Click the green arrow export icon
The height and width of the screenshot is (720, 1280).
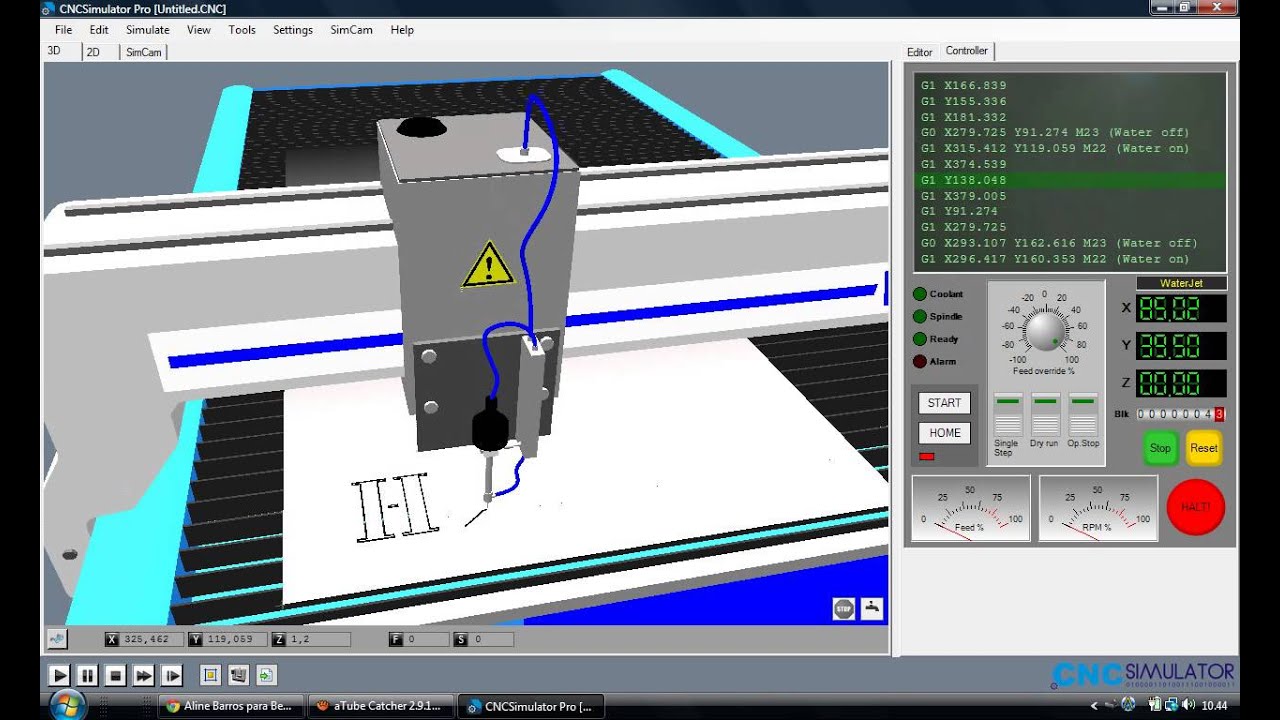[265, 676]
